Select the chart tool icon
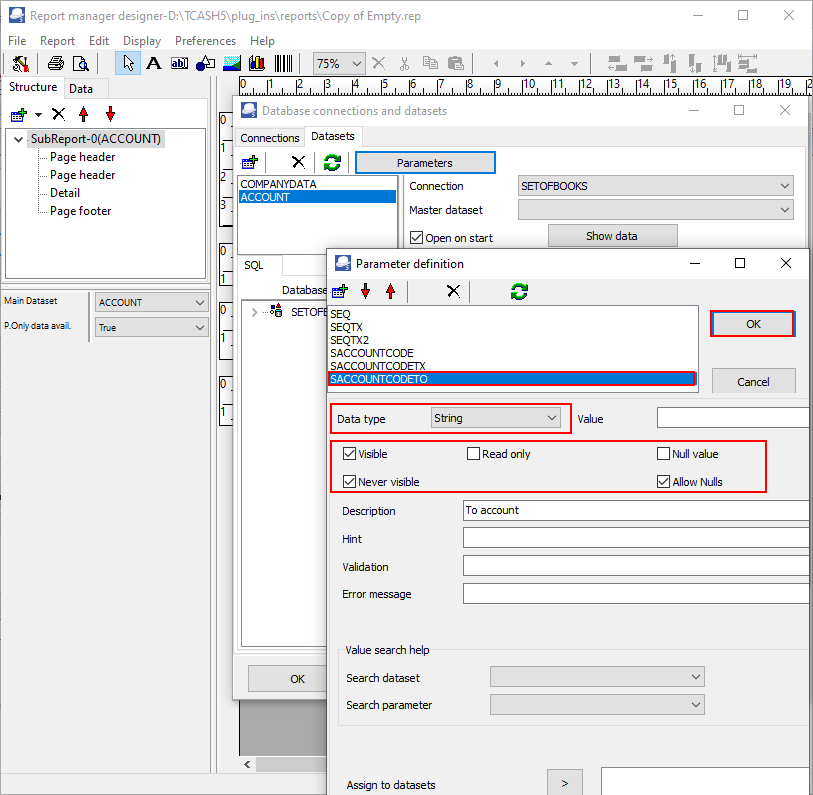813x795 pixels. [x=257, y=64]
